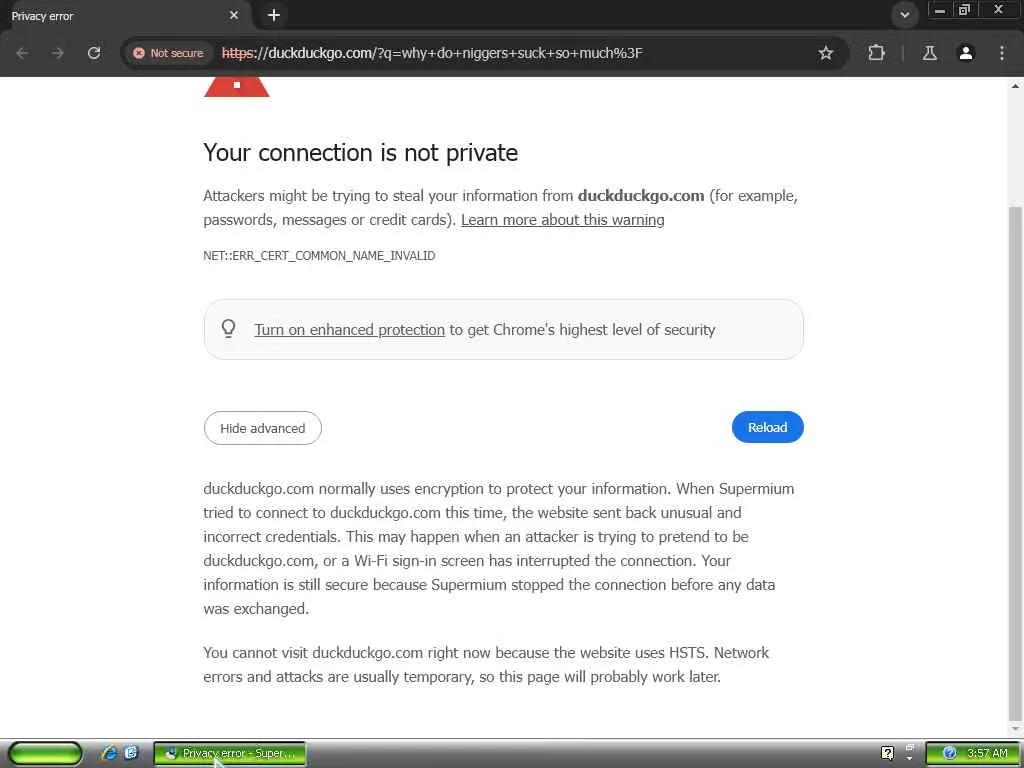
Task: Bookmark this page with the star icon
Action: click(826, 53)
